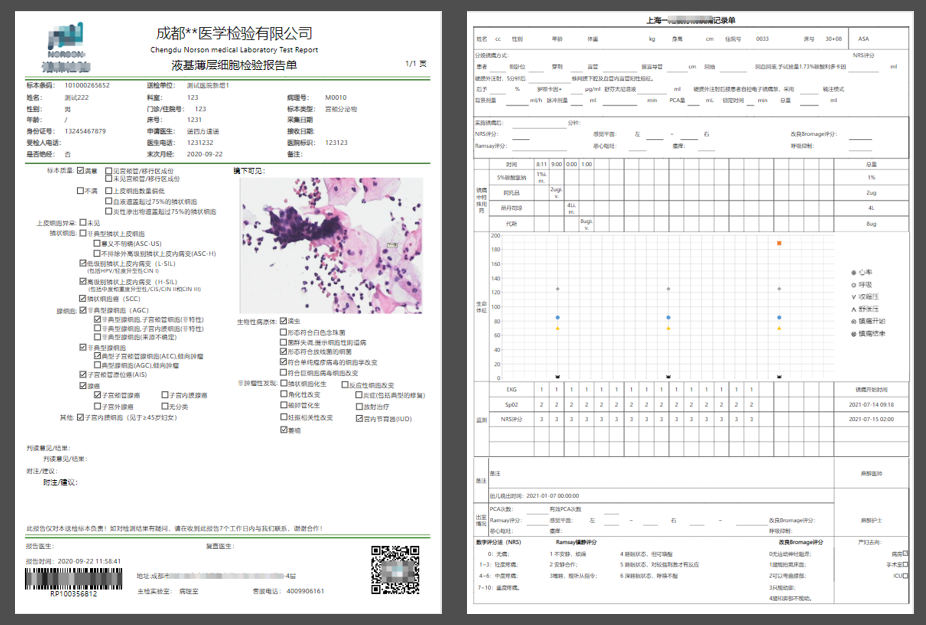
Task: Check the 放射治疗 checkbox
Action: click(x=359, y=406)
